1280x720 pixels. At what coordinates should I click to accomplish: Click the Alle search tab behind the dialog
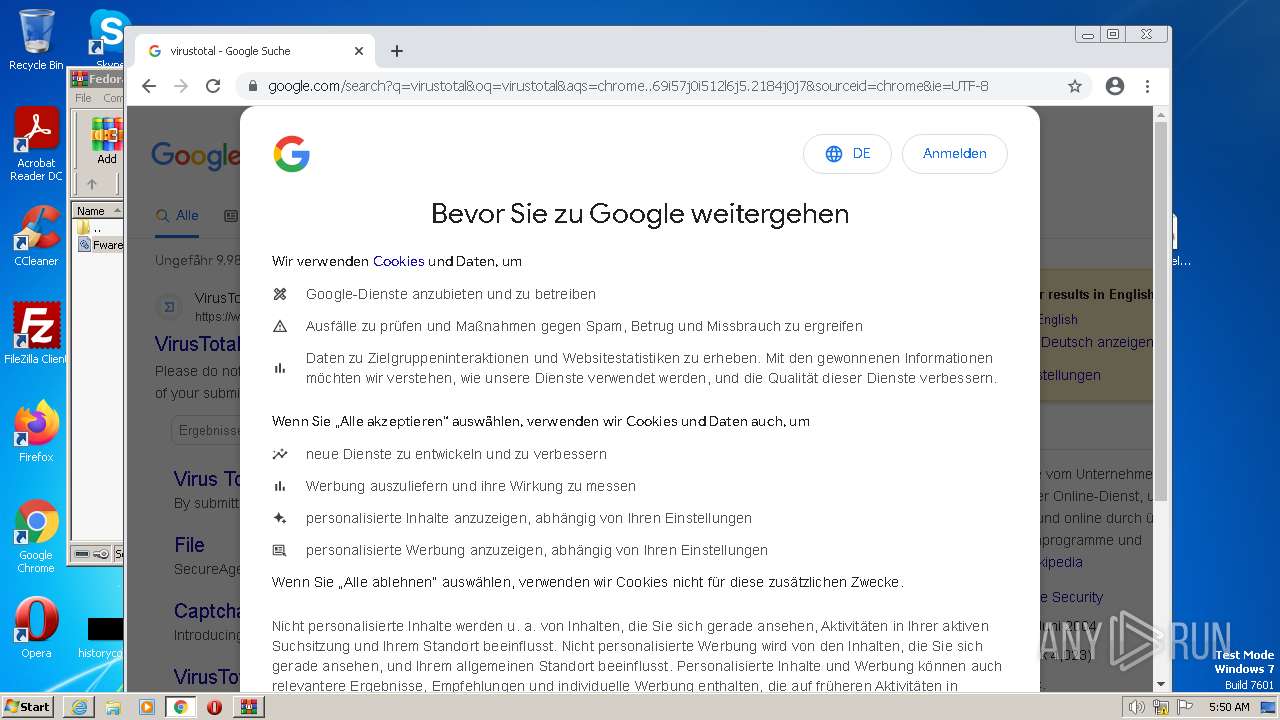pyautogui.click(x=178, y=215)
